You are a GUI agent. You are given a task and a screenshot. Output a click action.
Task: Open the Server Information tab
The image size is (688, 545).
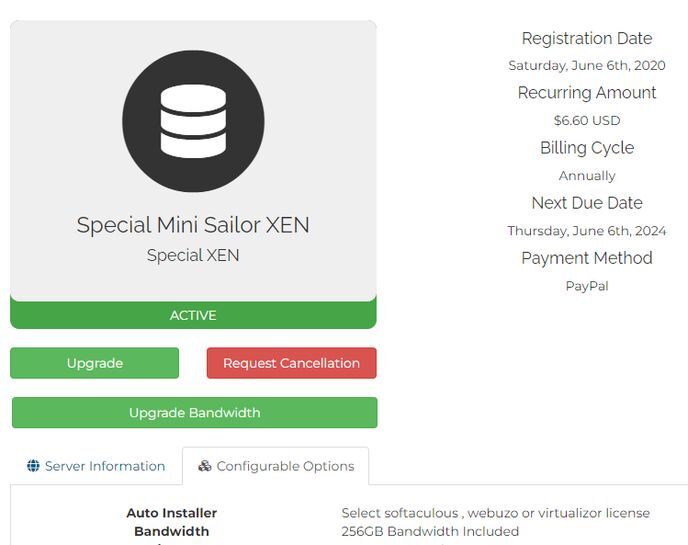coord(96,466)
